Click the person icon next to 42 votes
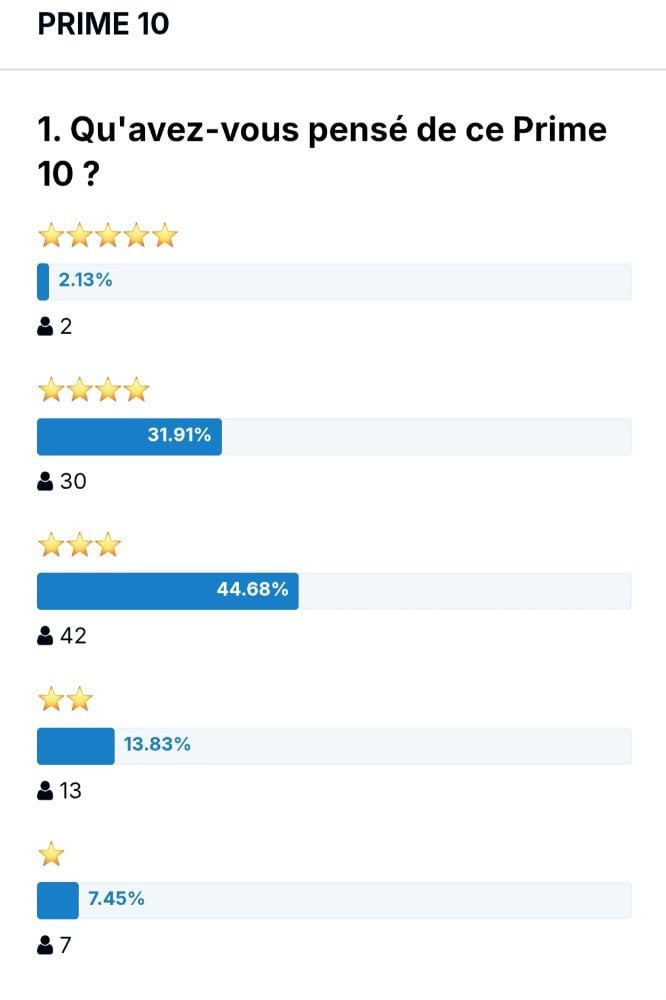This screenshot has height=1000, width=666. click(x=45, y=635)
